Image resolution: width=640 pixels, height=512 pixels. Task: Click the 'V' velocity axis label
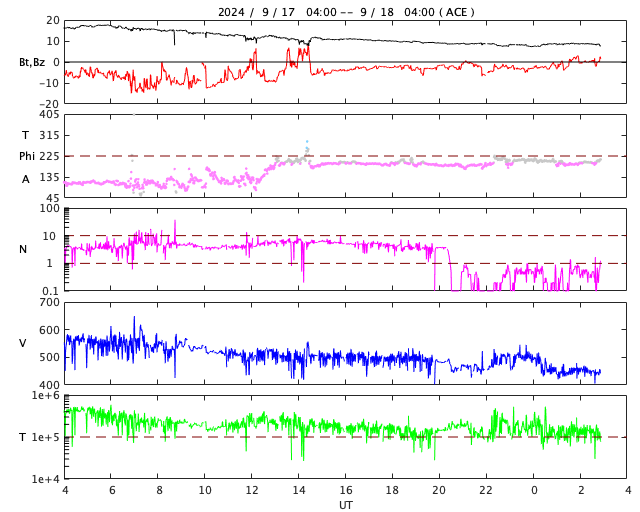tap(23, 343)
